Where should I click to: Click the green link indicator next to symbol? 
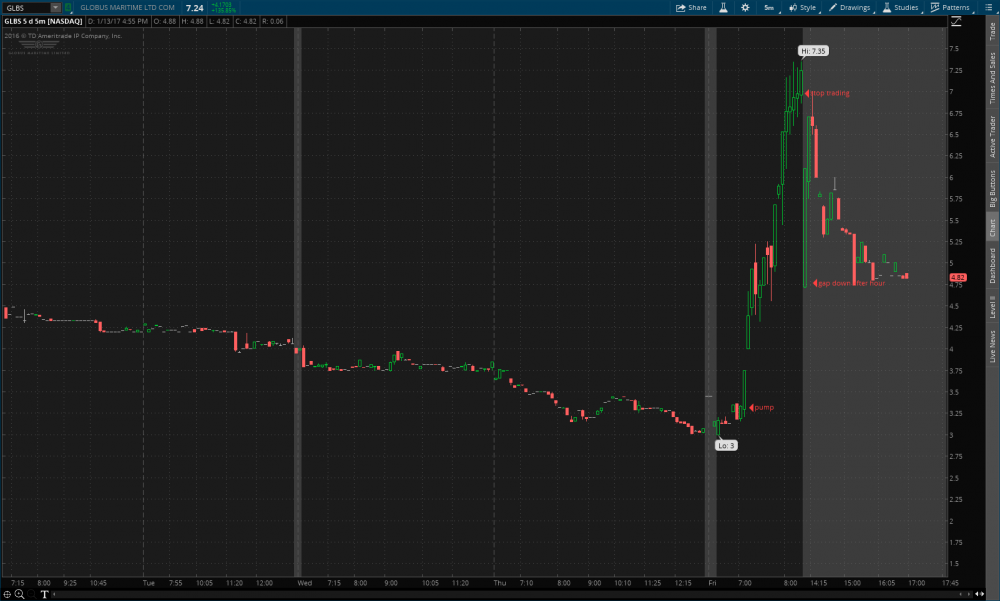coord(69,7)
